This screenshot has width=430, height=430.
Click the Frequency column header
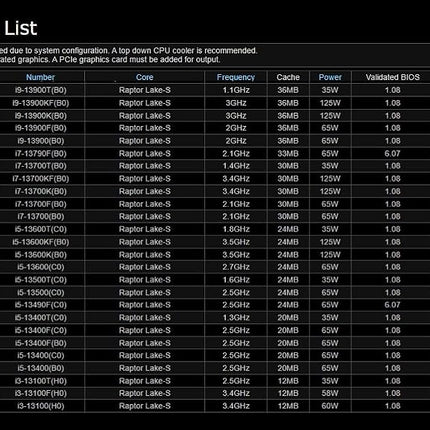coord(236,77)
